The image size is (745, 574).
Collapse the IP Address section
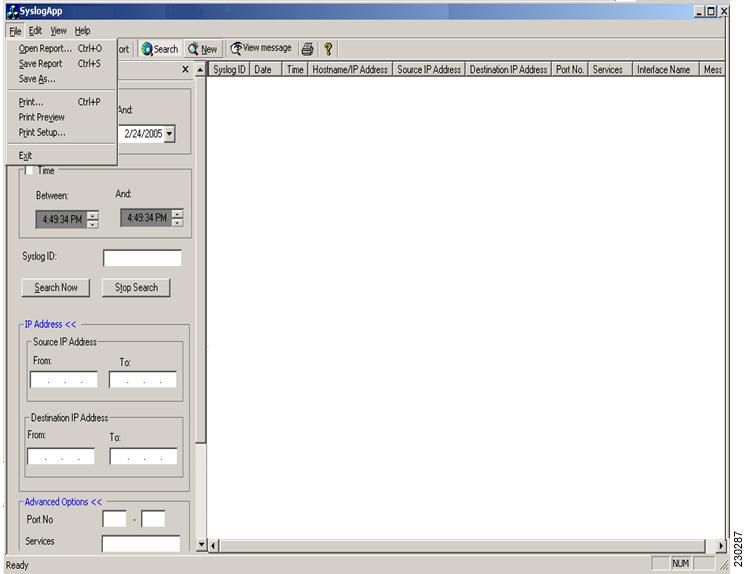pyautogui.click(x=50, y=325)
